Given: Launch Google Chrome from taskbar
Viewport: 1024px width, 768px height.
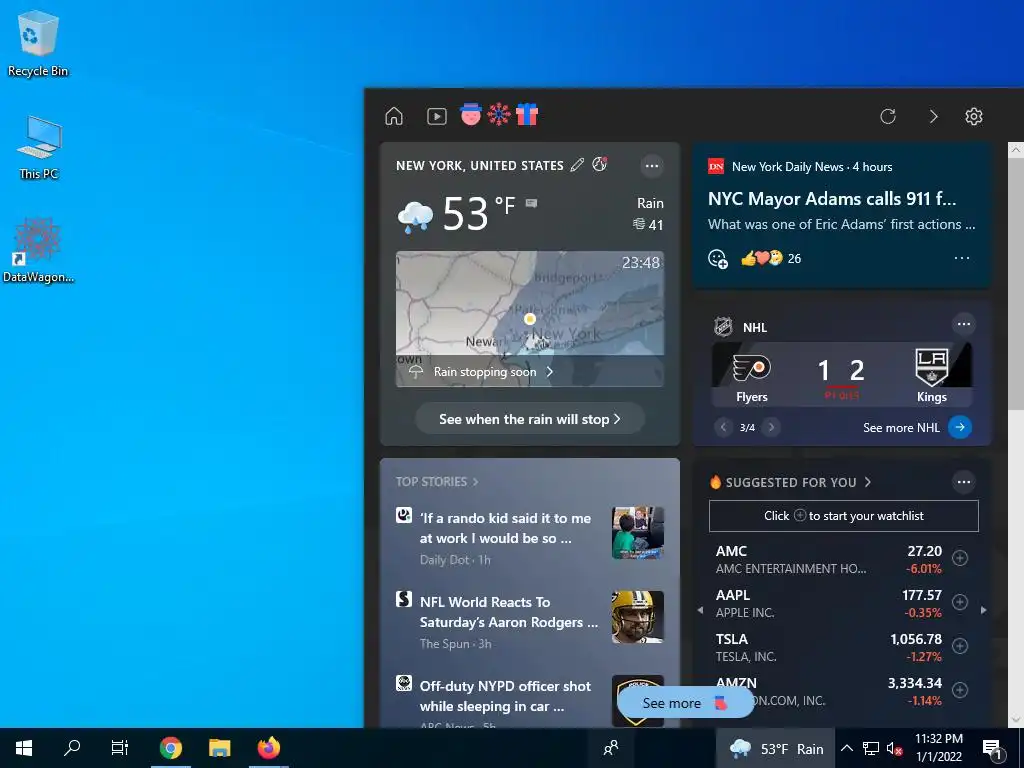Looking at the screenshot, I should click(170, 748).
